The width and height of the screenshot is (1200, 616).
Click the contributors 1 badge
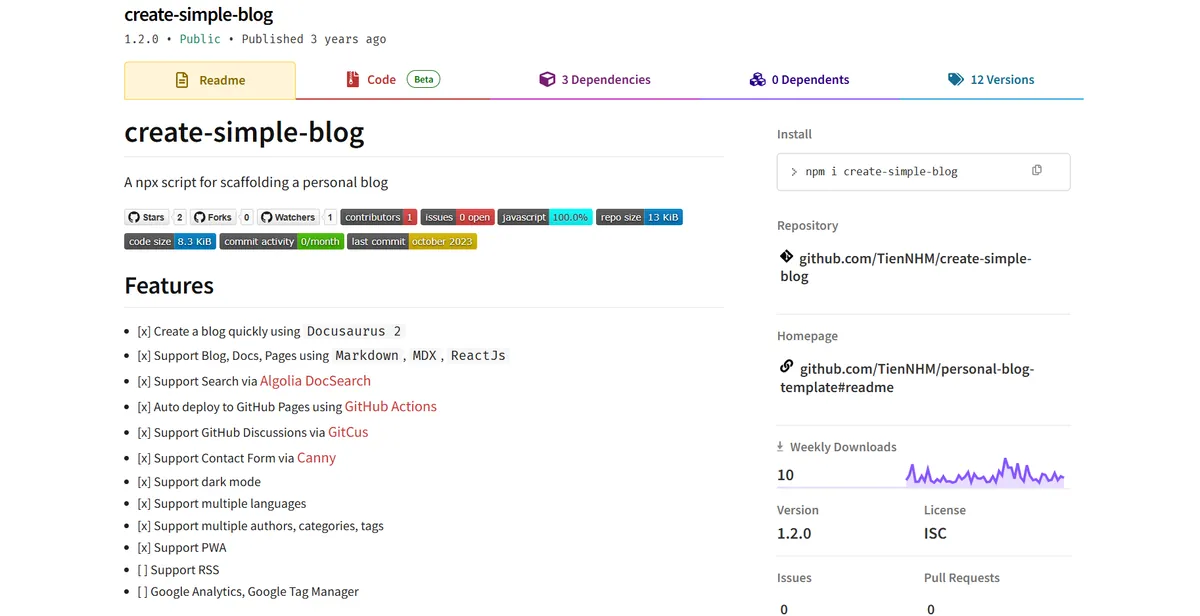379,217
